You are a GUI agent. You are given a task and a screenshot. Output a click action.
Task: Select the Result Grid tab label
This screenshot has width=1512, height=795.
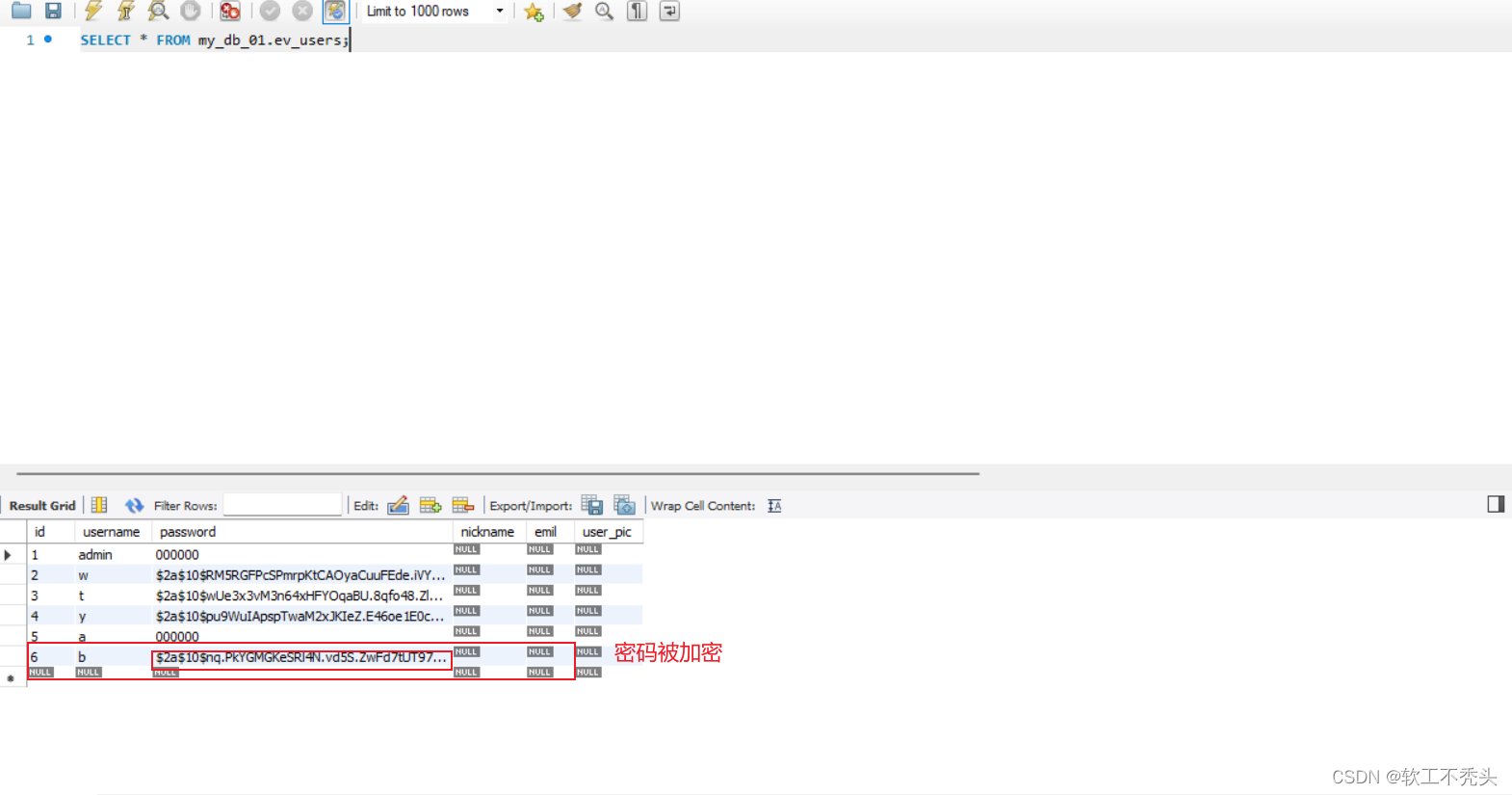click(42, 506)
